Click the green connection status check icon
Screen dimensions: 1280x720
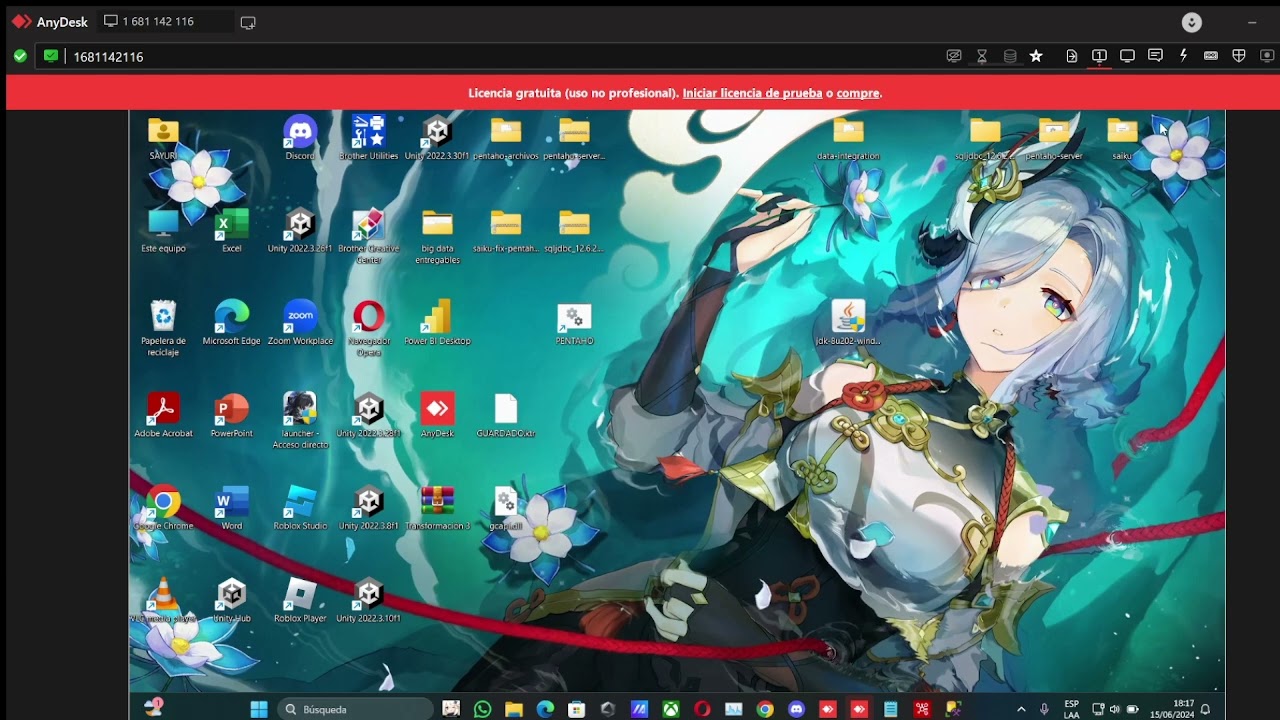pos(20,56)
